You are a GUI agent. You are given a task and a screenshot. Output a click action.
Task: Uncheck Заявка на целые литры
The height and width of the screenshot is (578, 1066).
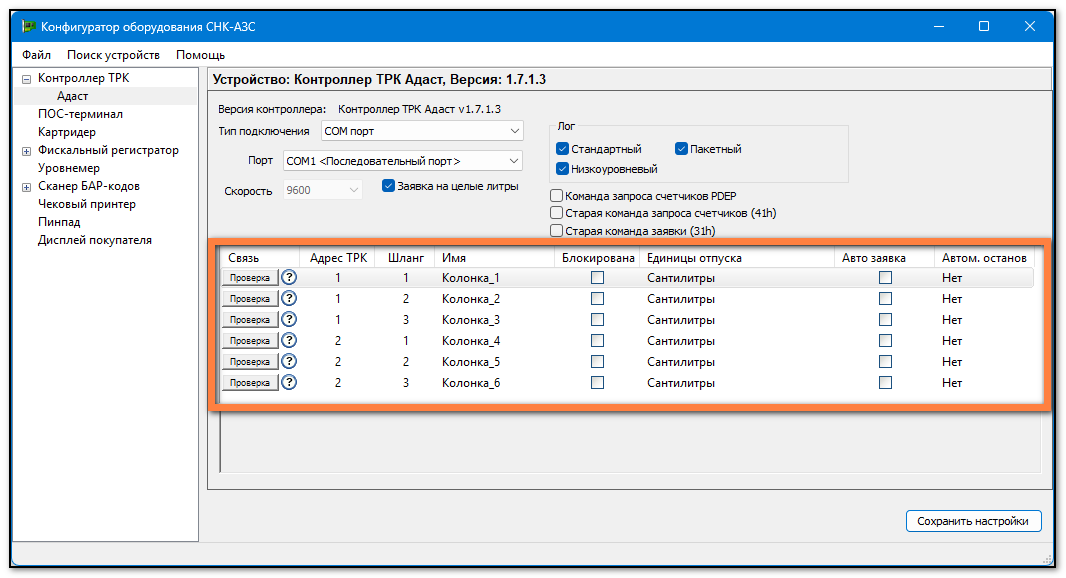coord(389,185)
